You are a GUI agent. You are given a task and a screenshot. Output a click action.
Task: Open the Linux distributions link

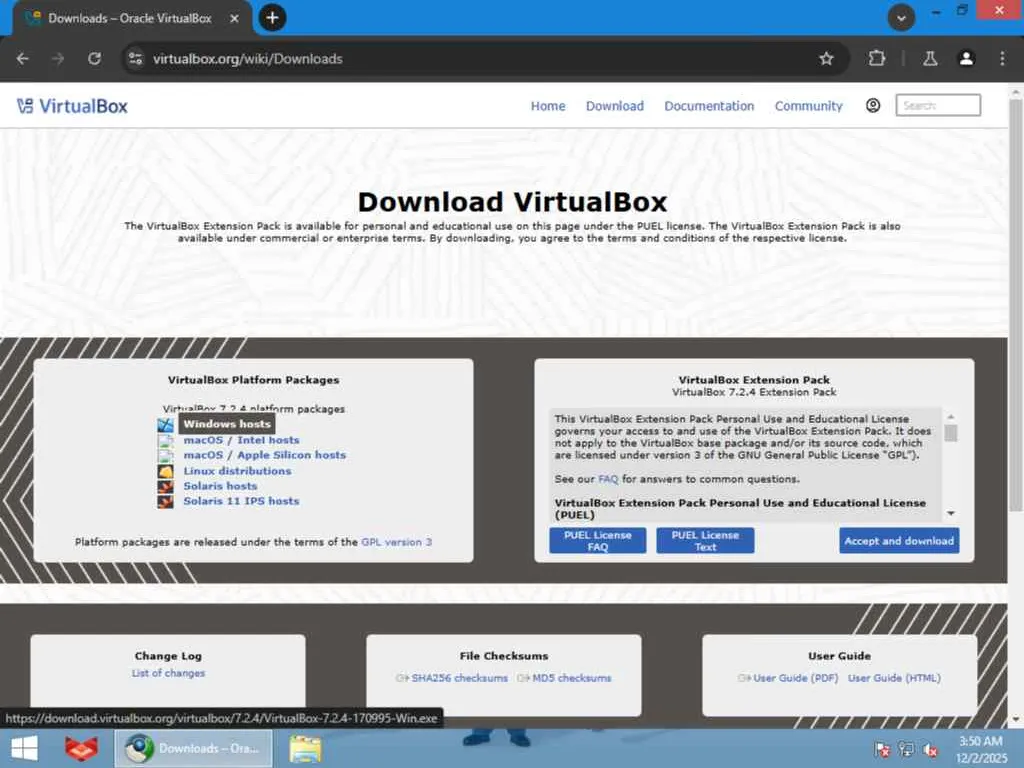click(237, 471)
